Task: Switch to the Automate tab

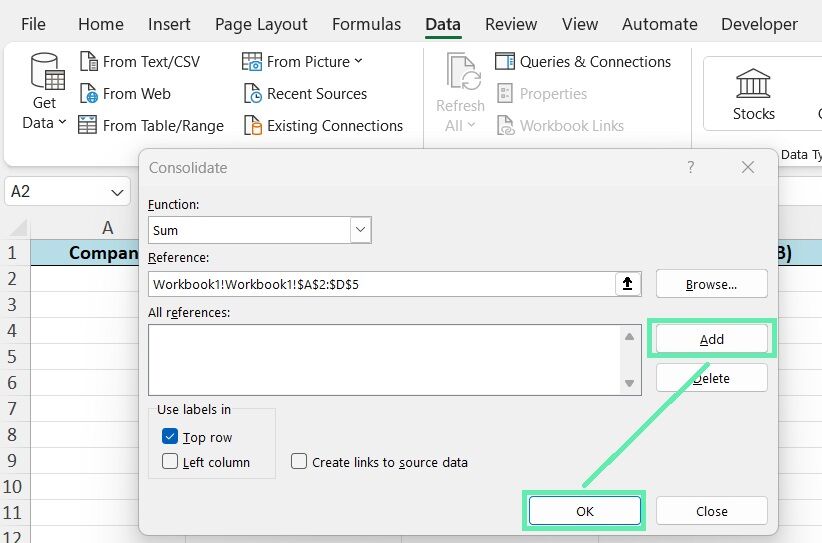Action: coord(659,24)
